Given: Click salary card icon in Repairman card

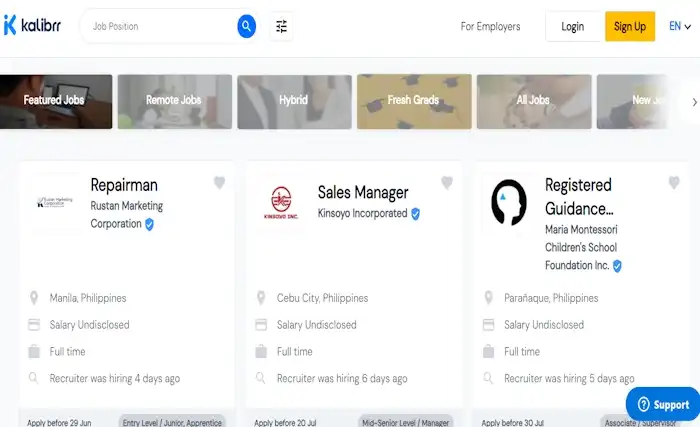Looking at the screenshot, I should pyautogui.click(x=34, y=325).
